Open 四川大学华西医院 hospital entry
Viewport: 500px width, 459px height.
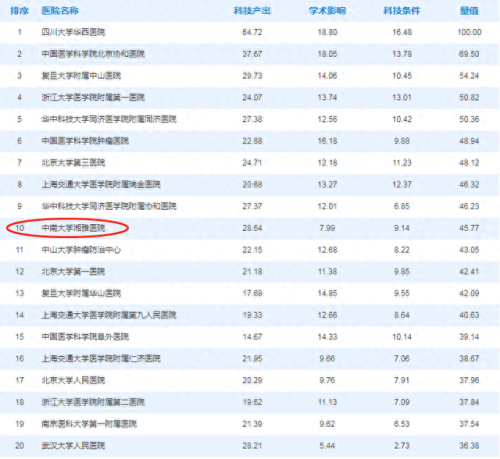[x=73, y=32]
